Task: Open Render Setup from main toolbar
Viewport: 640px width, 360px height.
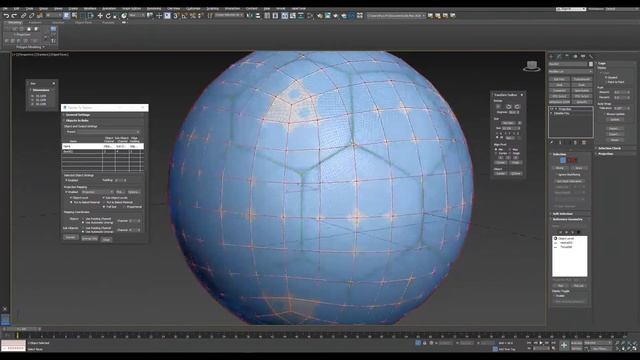Action: 320,16
